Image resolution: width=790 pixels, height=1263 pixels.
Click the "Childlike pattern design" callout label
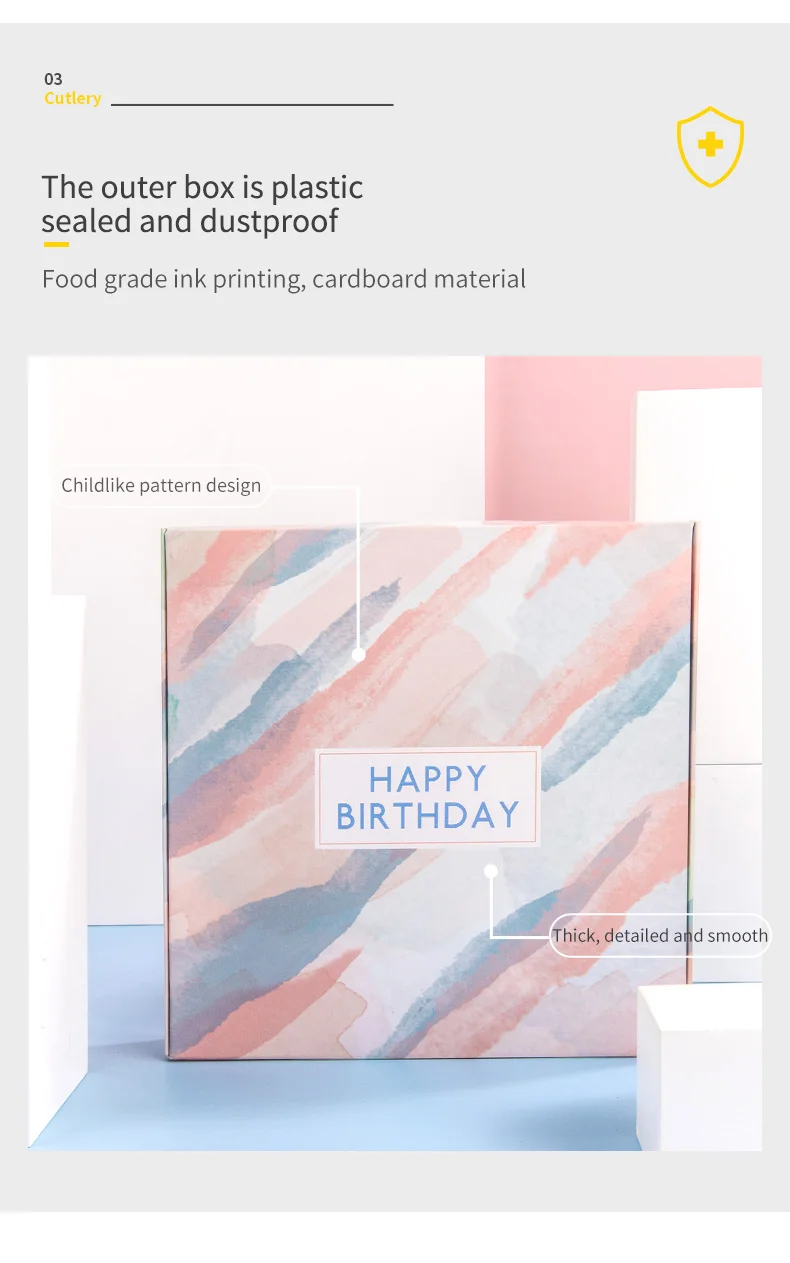(x=161, y=486)
